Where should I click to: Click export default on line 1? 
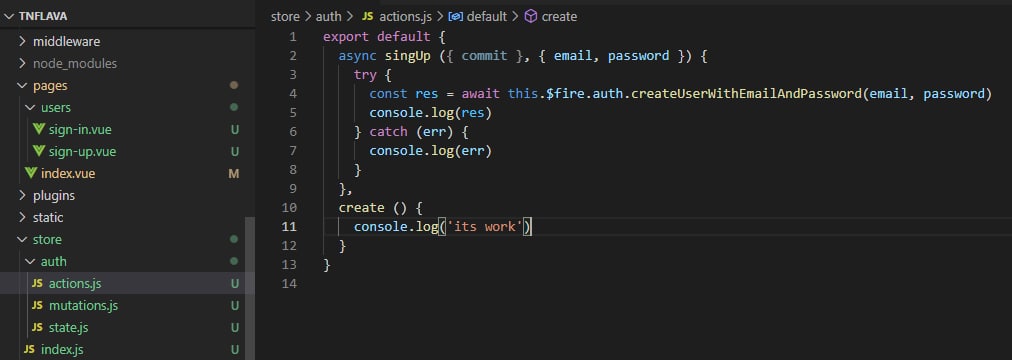point(377,36)
